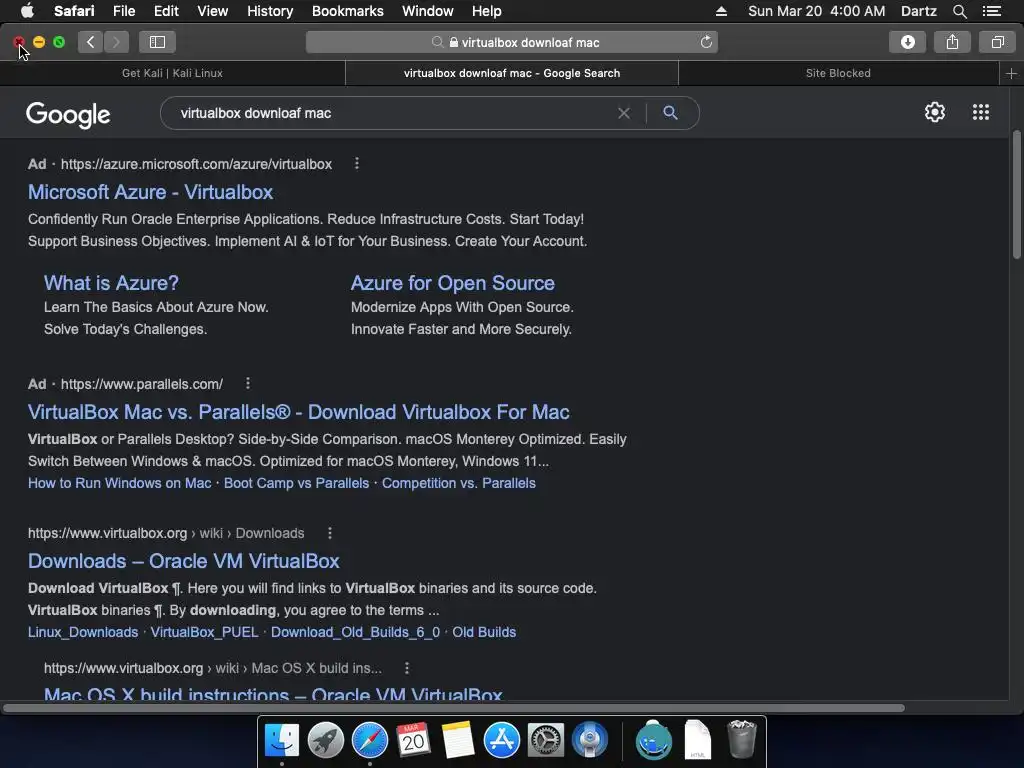Image resolution: width=1024 pixels, height=768 pixels.
Task: Open the Help menu
Action: point(487,11)
